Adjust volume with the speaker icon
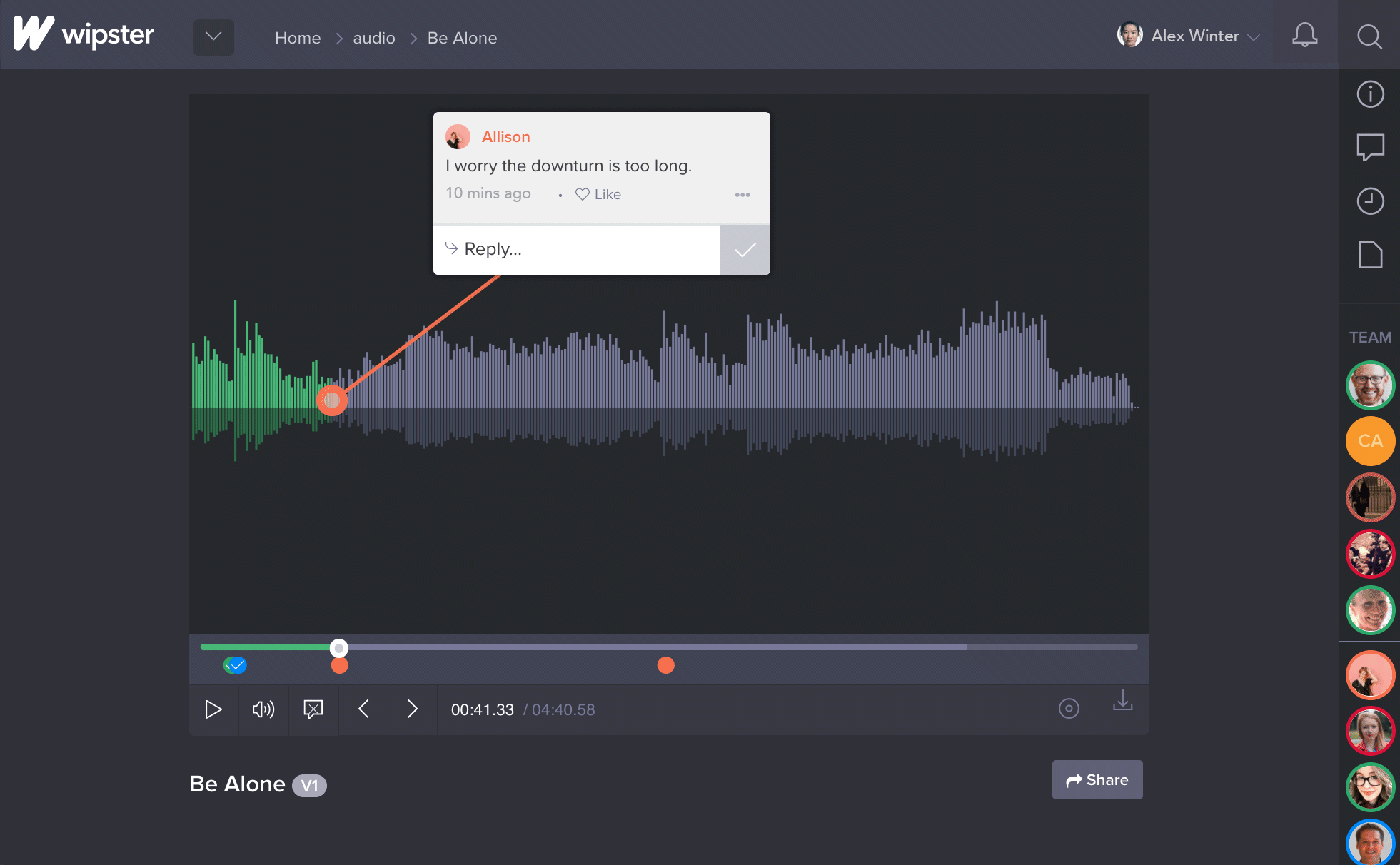 tap(263, 709)
